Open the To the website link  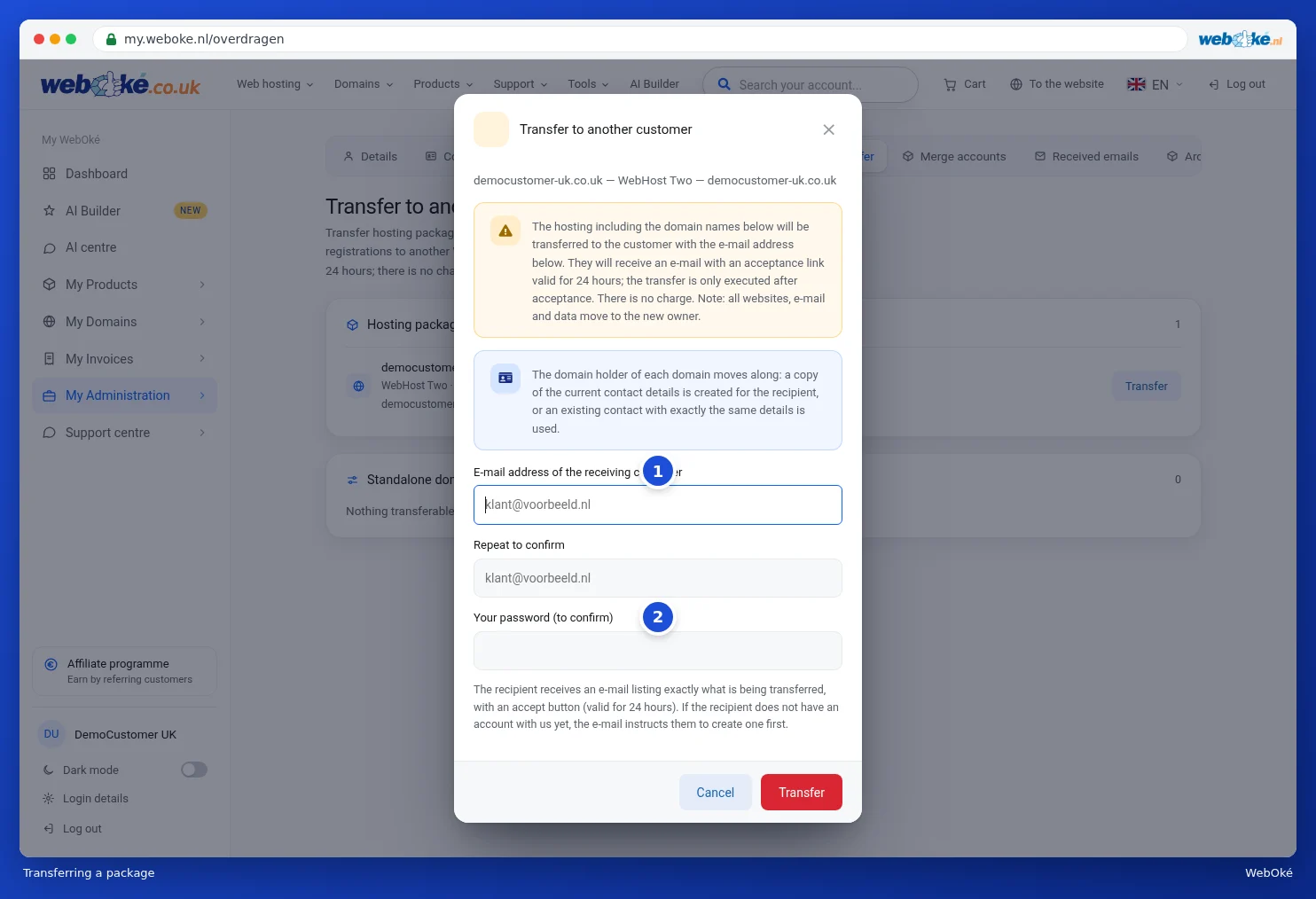(x=1057, y=84)
